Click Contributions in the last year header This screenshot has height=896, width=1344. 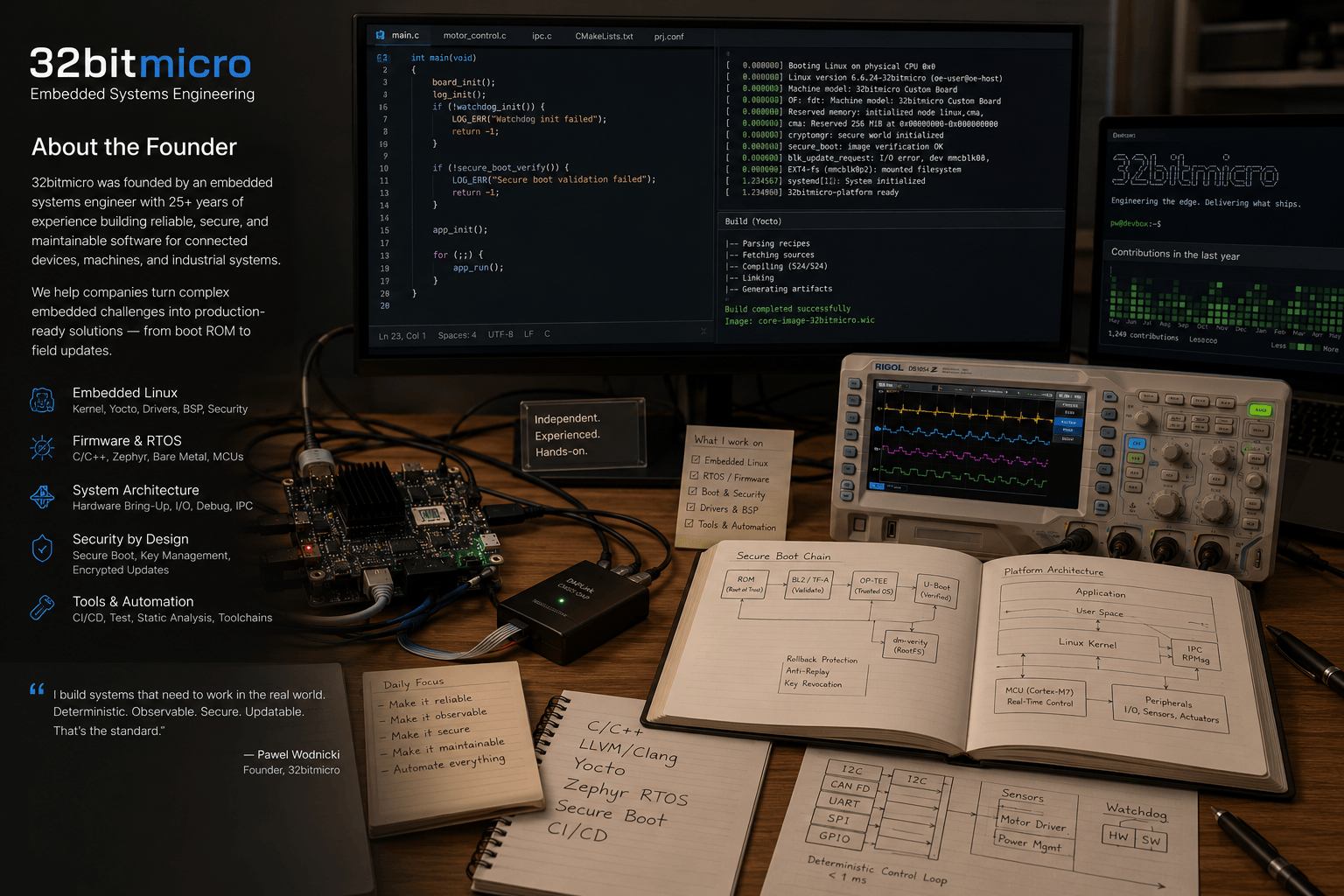[1175, 255]
